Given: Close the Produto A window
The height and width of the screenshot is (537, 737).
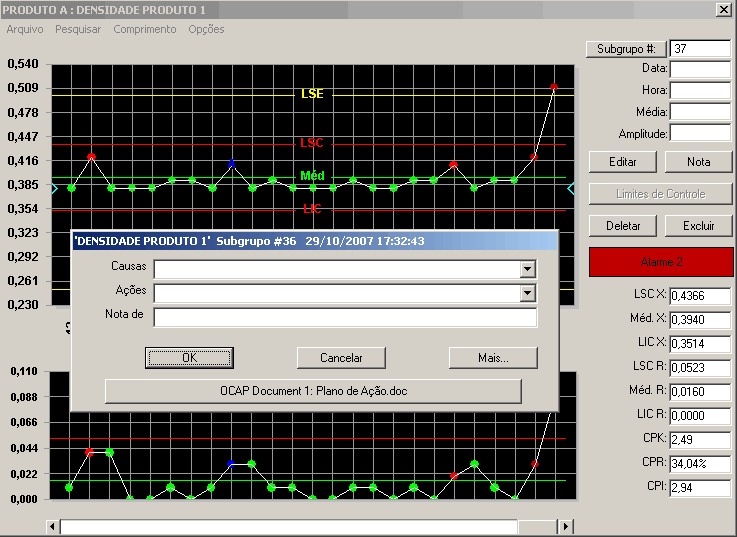Looking at the screenshot, I should coord(723,9).
